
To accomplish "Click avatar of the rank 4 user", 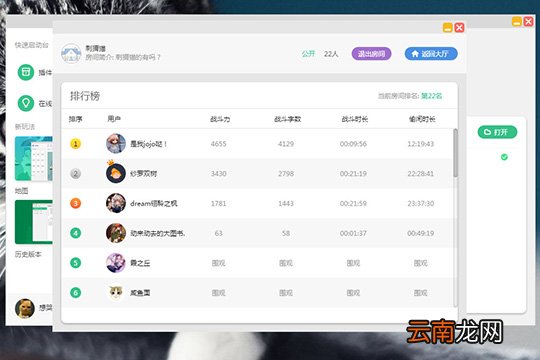I will pyautogui.click(x=116, y=233).
